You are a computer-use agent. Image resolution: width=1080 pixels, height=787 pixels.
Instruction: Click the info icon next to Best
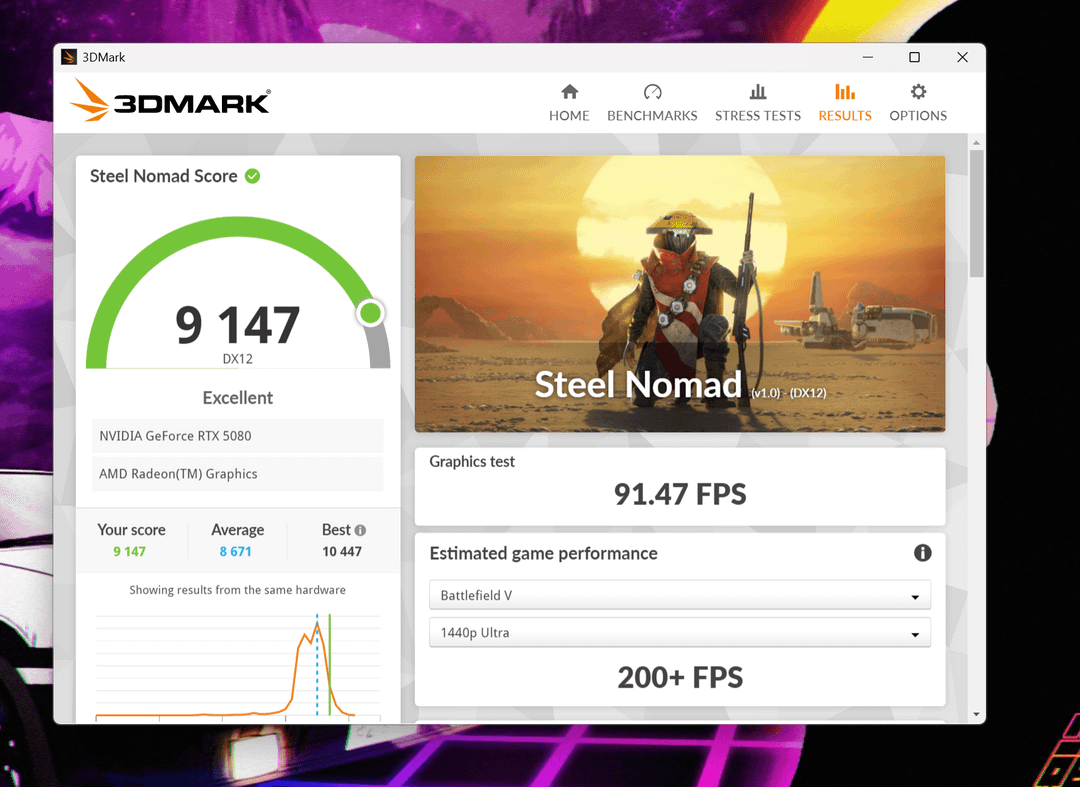coord(360,530)
